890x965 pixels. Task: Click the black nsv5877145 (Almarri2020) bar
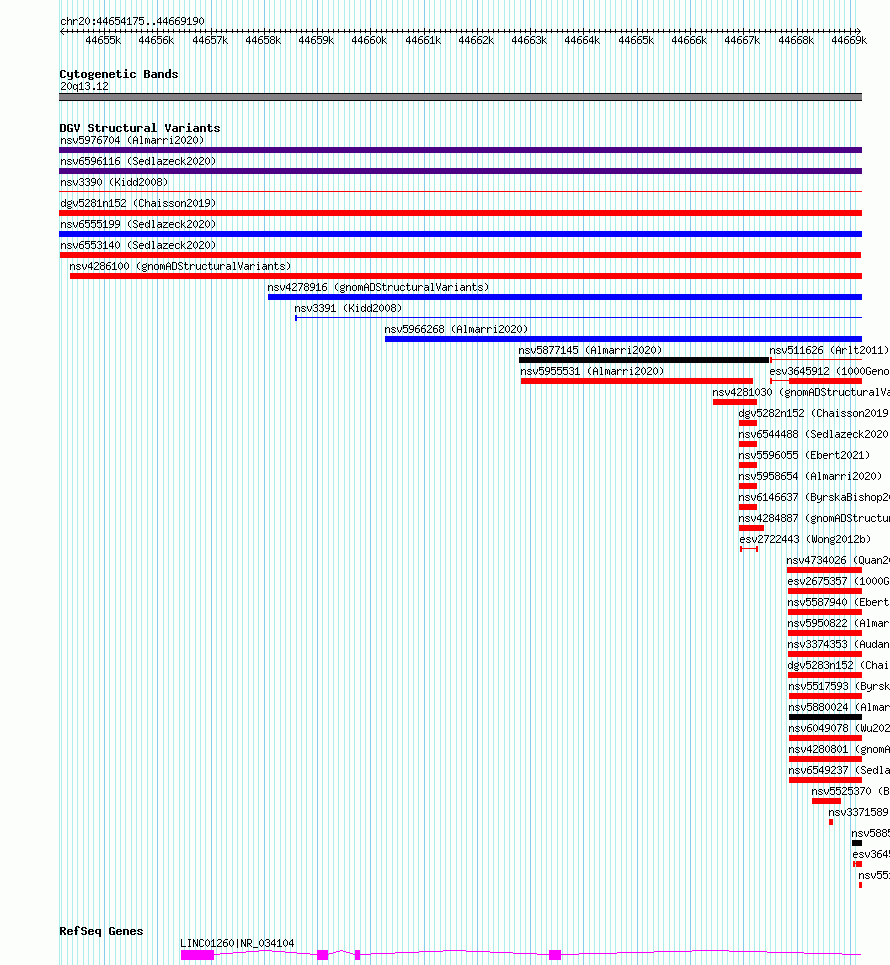pyautogui.click(x=644, y=360)
